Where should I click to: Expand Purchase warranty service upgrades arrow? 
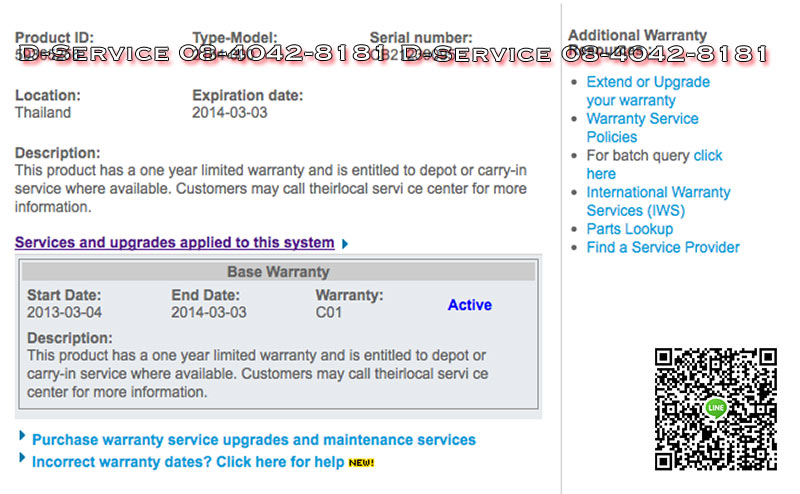(x=23, y=436)
